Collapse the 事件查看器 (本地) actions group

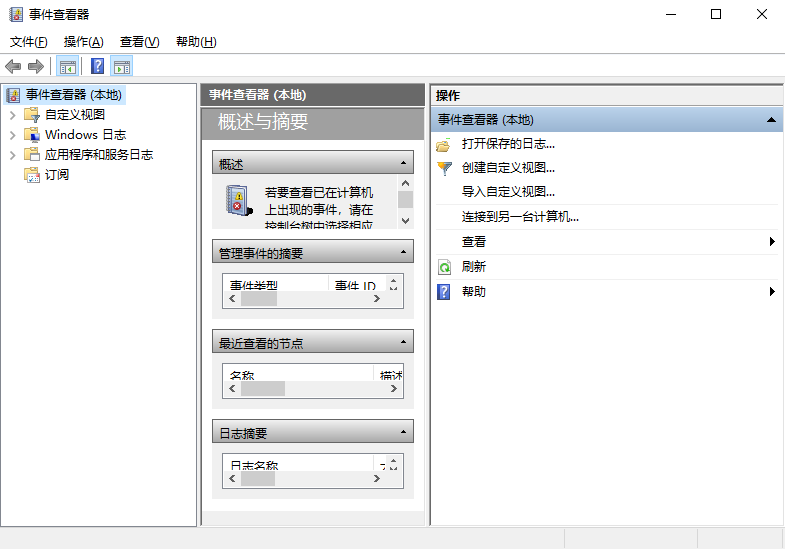(771, 120)
